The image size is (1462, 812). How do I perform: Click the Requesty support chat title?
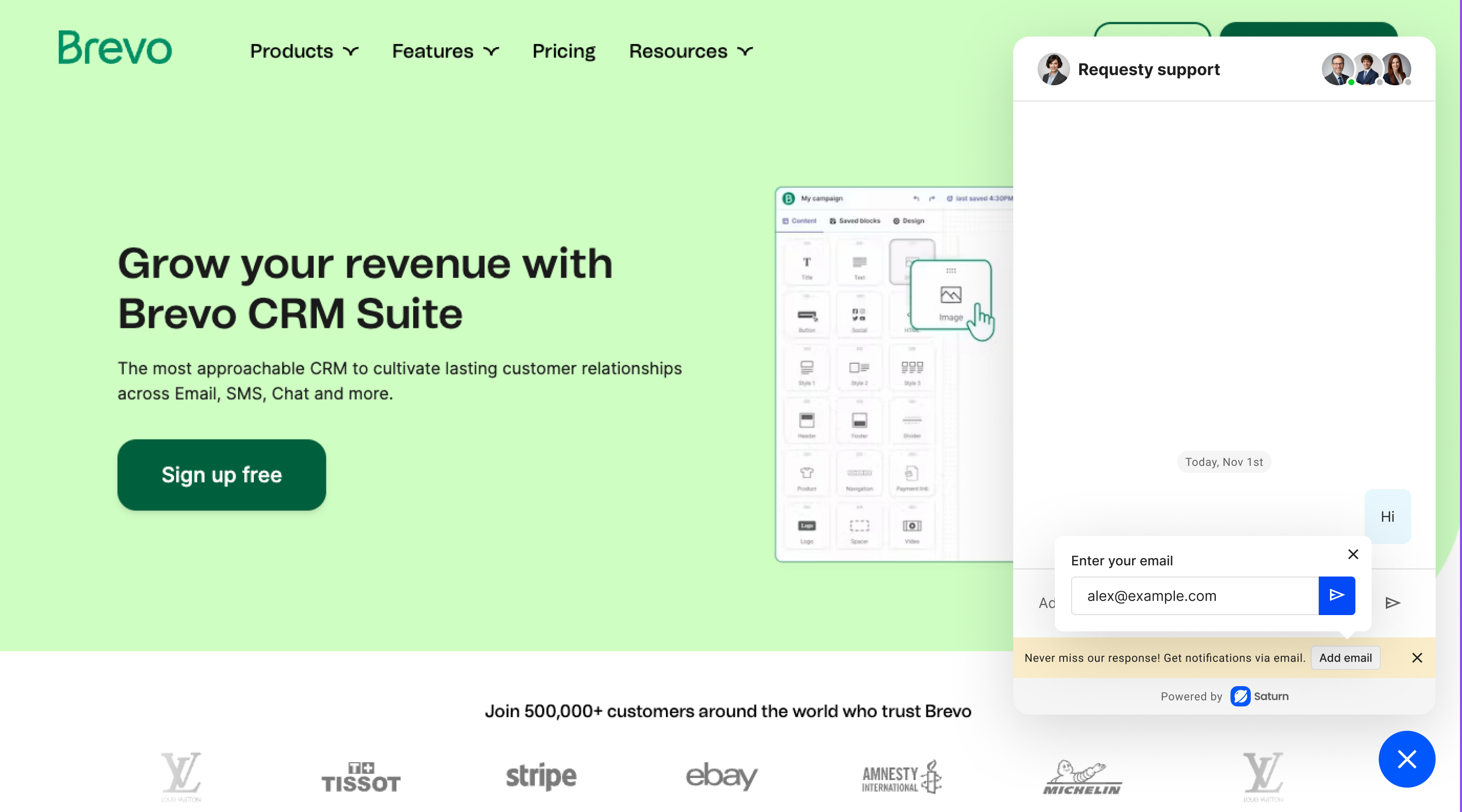tap(1149, 69)
